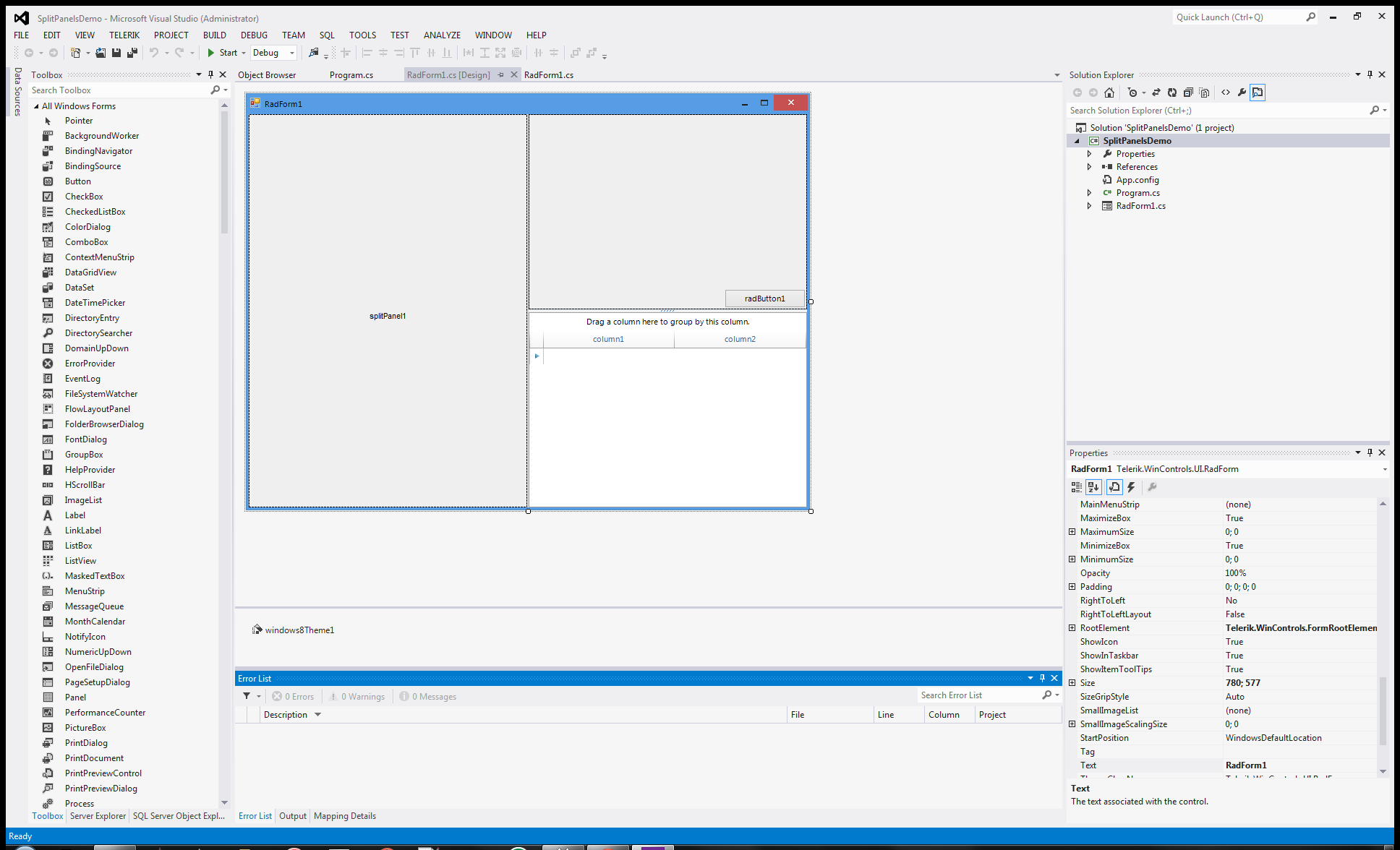Click the Show All Files icon
This screenshot has height=850, width=1400.
(x=1204, y=93)
